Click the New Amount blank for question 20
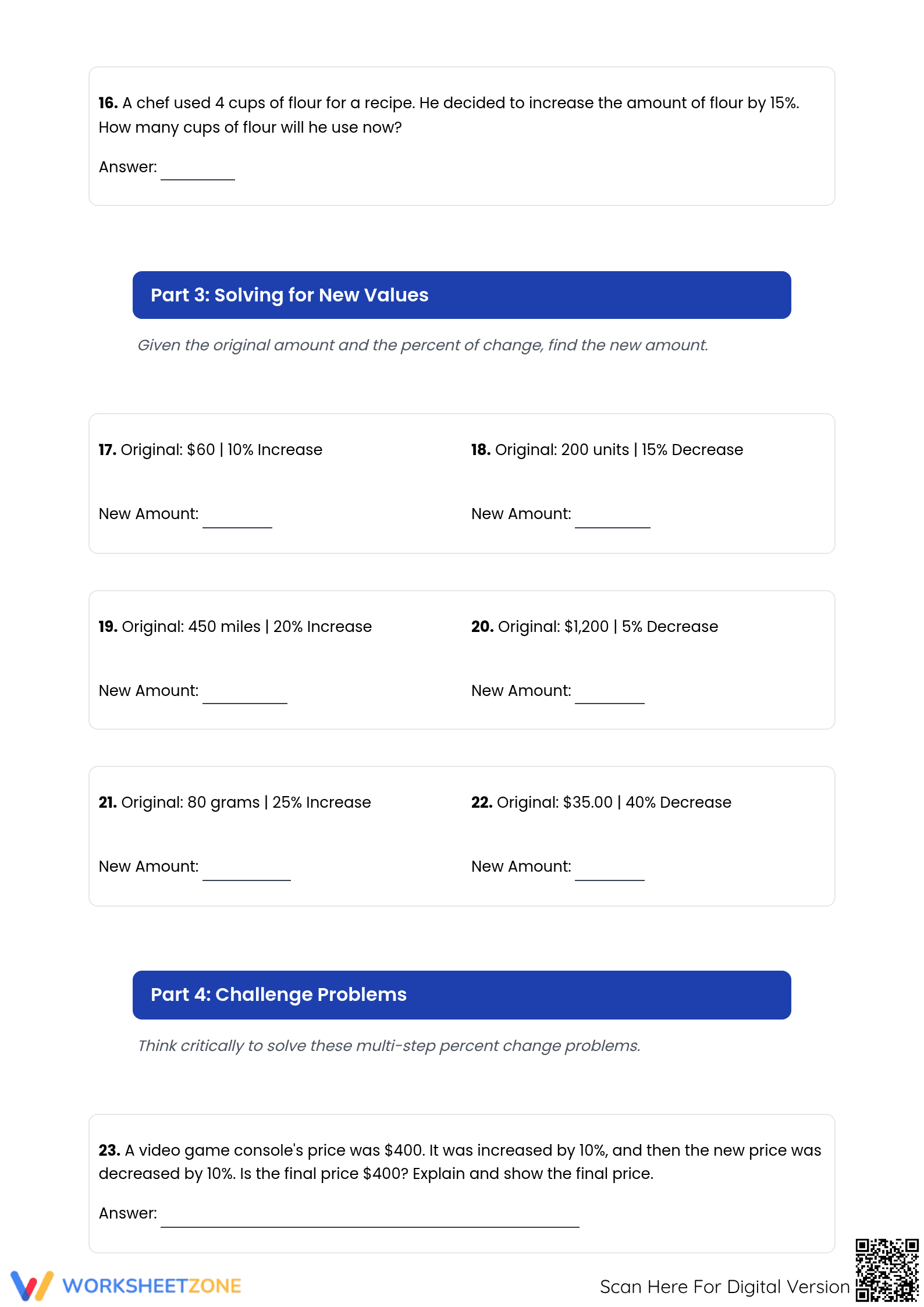 click(610, 696)
